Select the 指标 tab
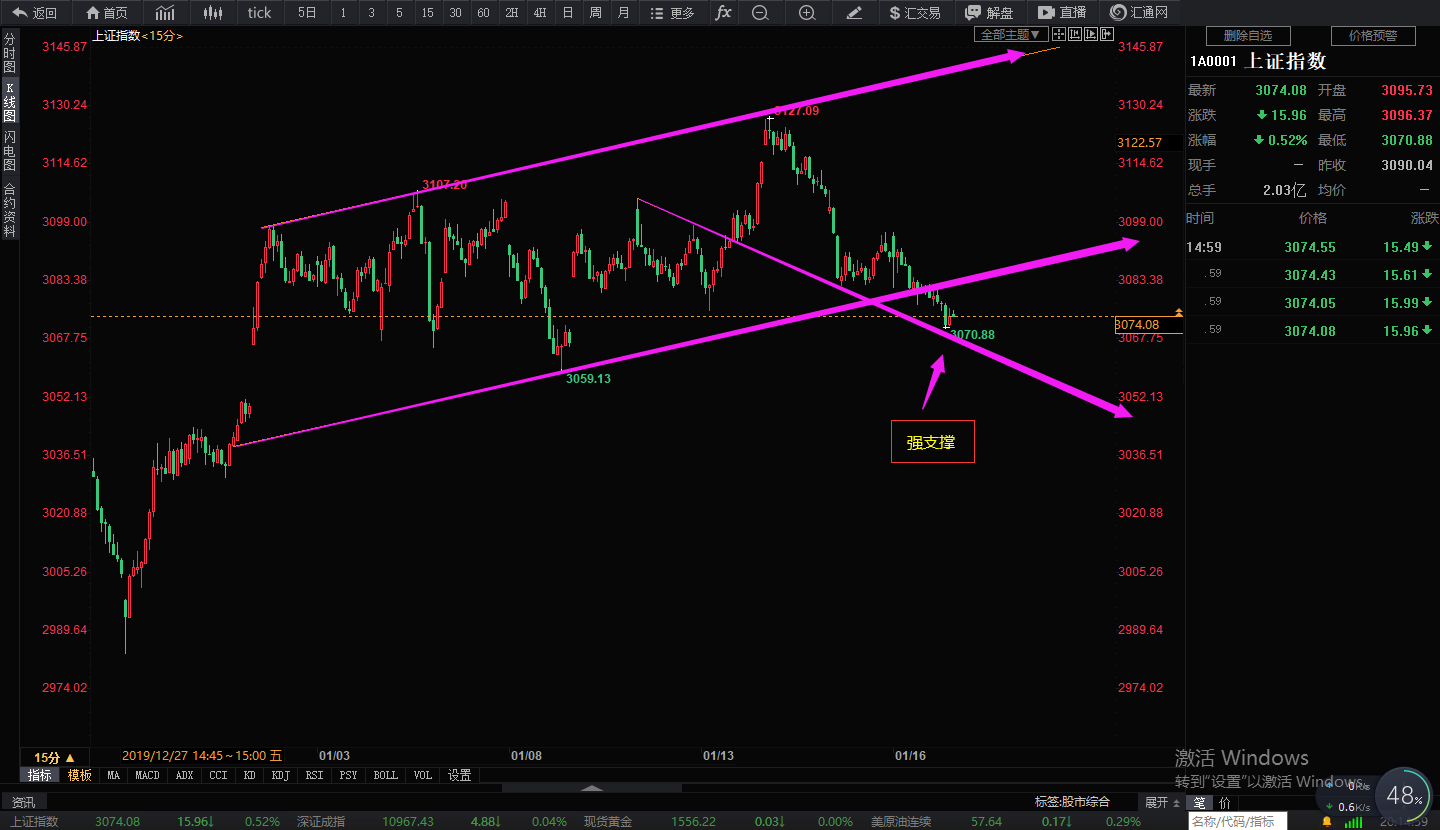1440x830 pixels. pos(39,775)
